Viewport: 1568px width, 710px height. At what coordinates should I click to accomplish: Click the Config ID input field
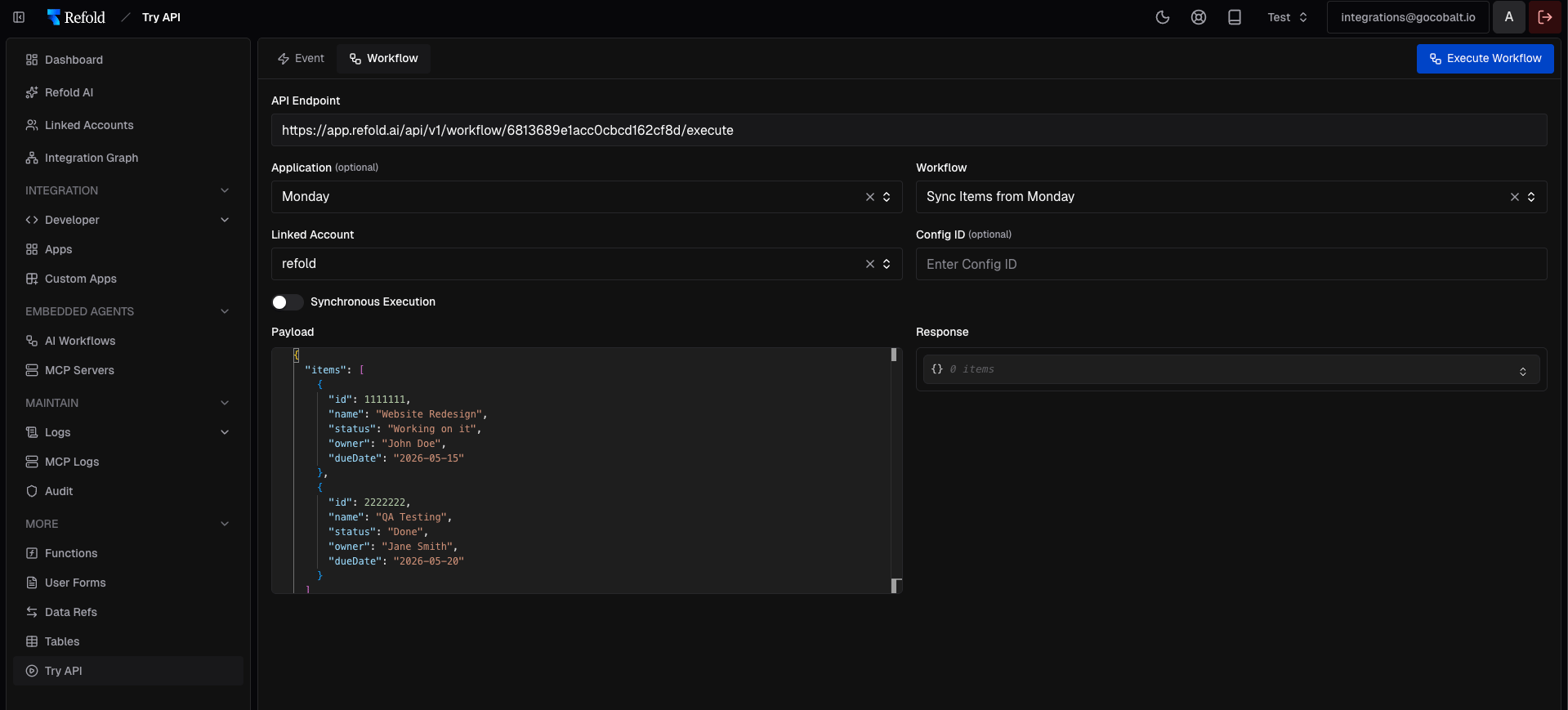(1231, 264)
